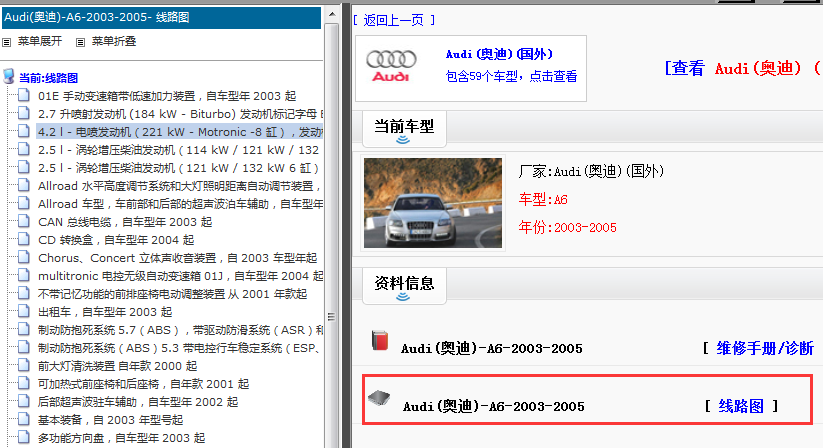Click the 当前:线路图 root tree icon
This screenshot has height=448, width=823.
pyautogui.click(x=8, y=77)
